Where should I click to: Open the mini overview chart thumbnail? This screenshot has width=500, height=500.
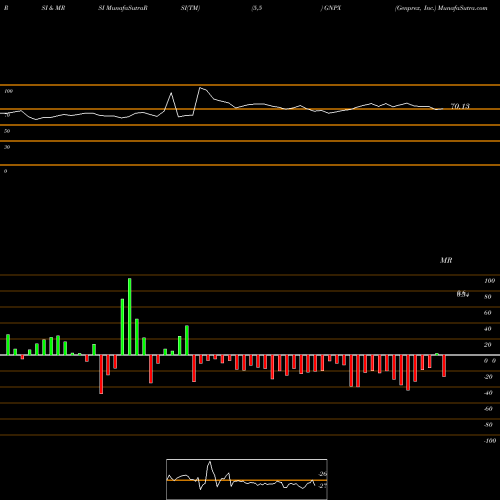coord(247,479)
